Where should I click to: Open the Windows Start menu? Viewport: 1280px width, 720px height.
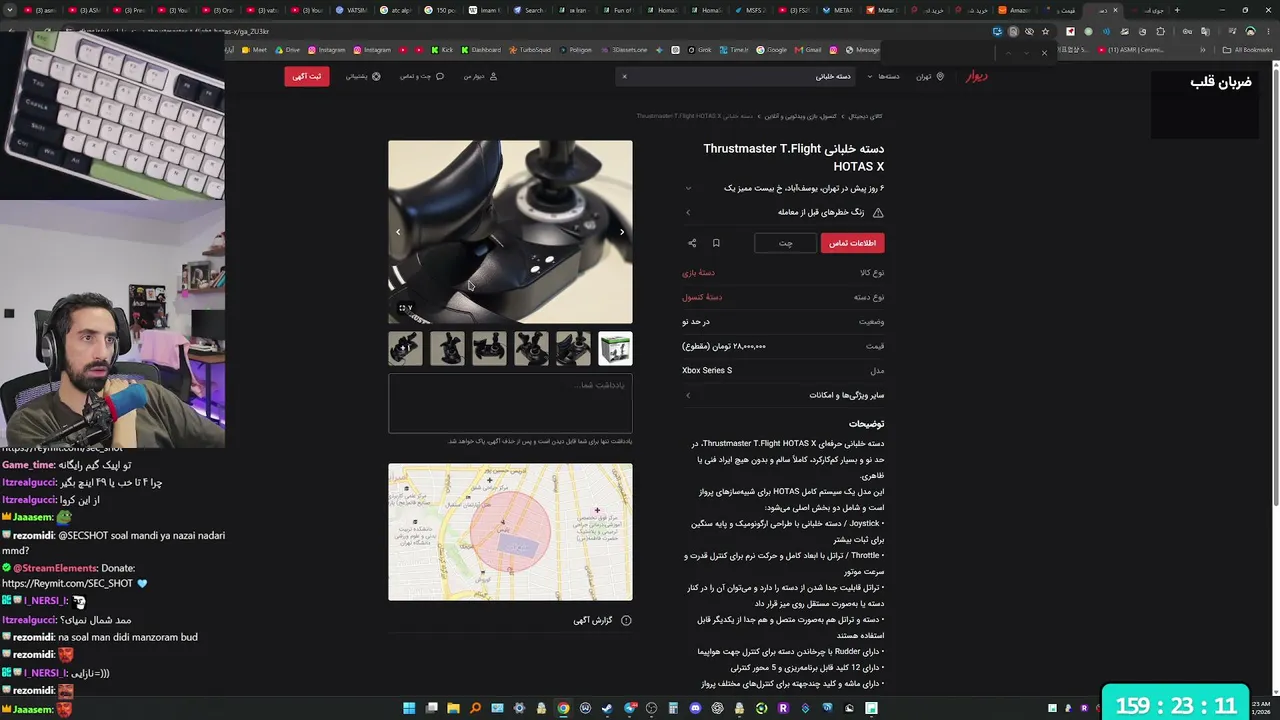(409, 709)
